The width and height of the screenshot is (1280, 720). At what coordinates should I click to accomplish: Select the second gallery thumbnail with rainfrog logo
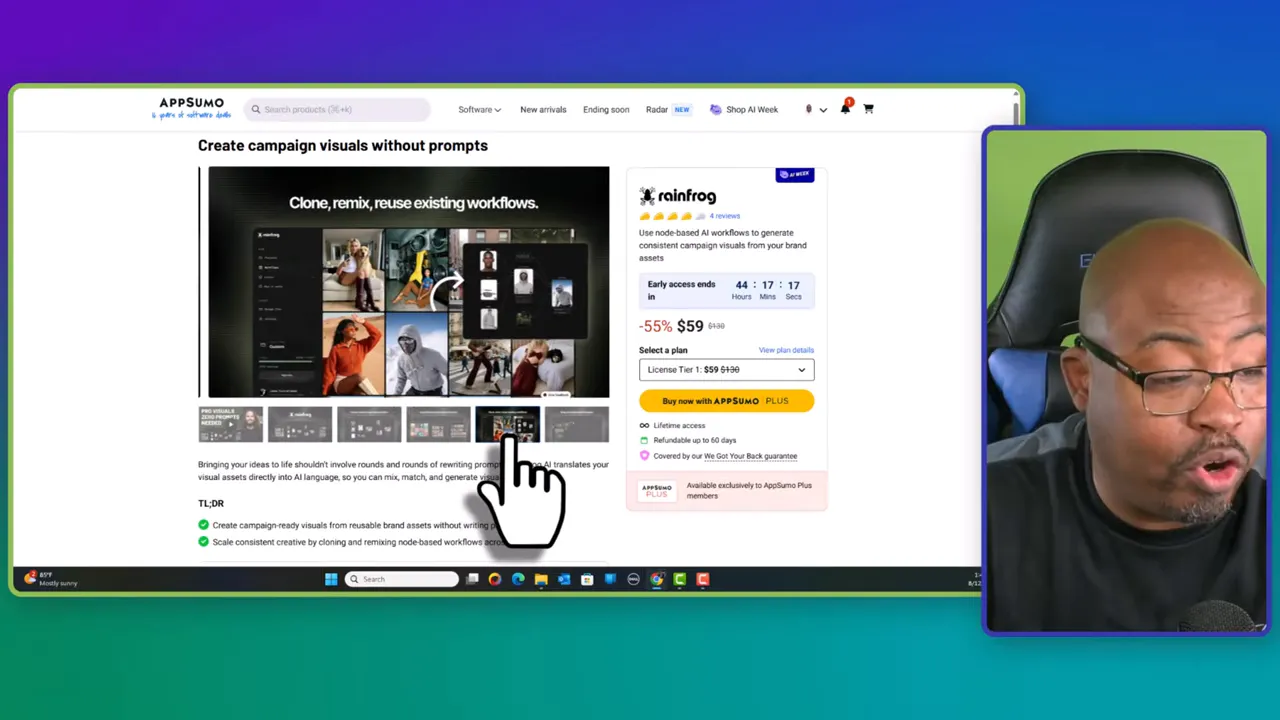(300, 424)
